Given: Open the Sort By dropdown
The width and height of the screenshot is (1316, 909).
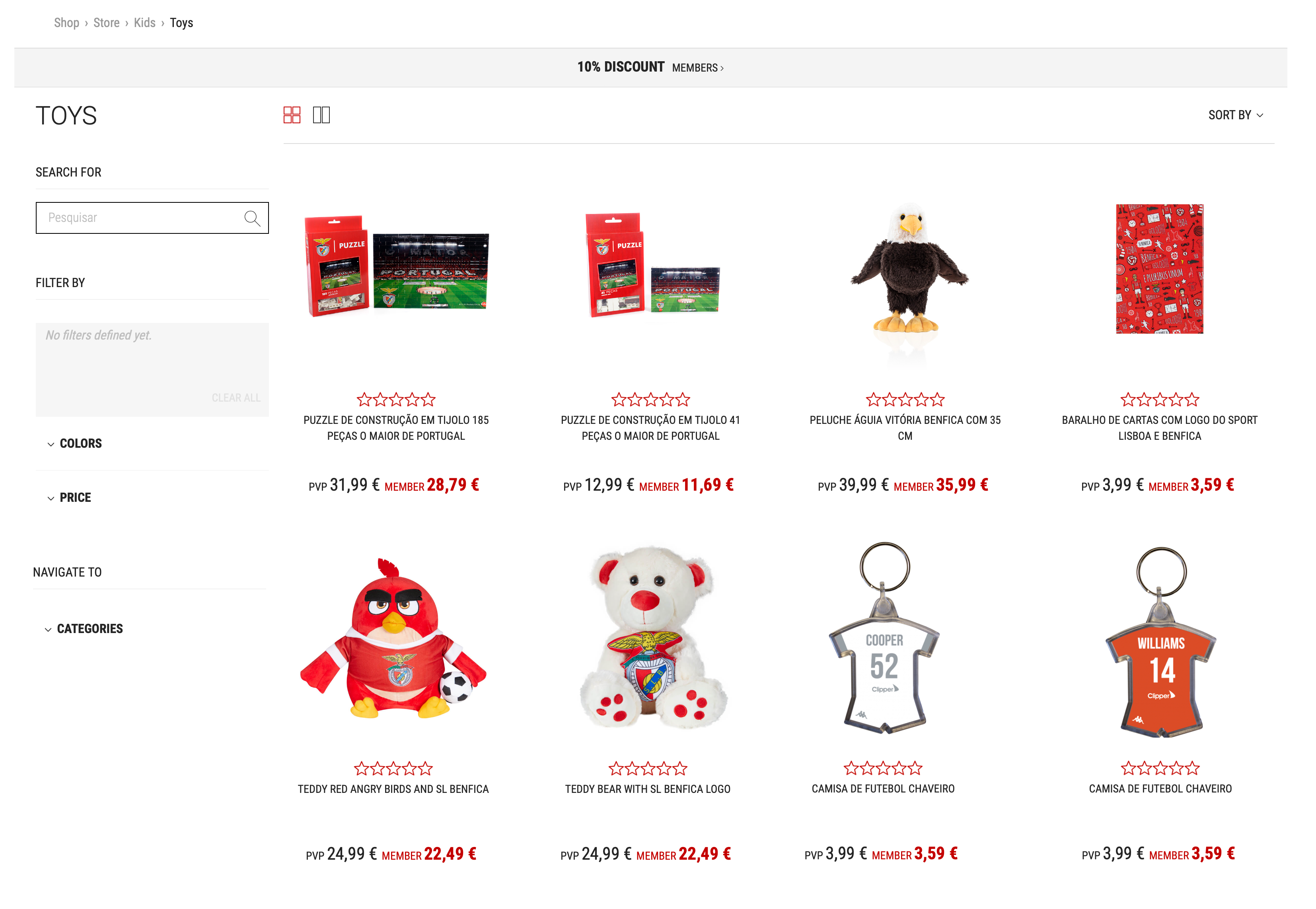Looking at the screenshot, I should tap(1236, 115).
